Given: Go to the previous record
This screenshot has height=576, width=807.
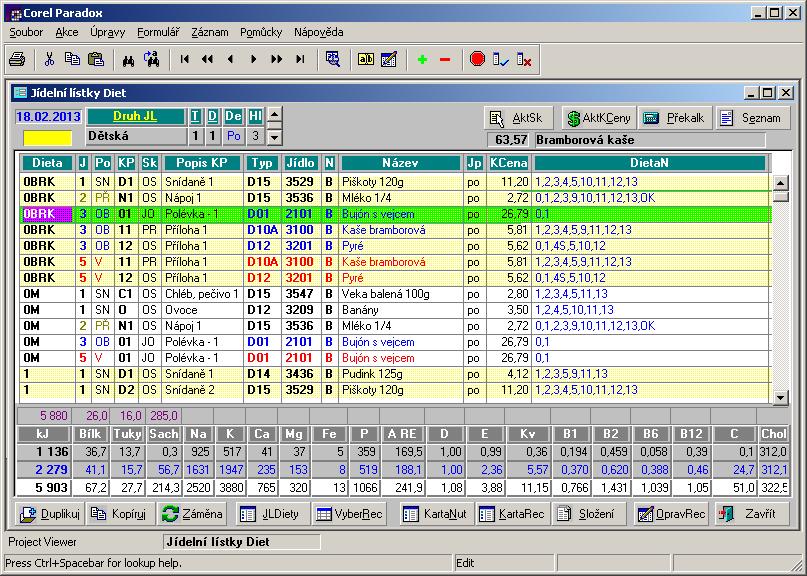Looking at the screenshot, I should pos(231,59).
